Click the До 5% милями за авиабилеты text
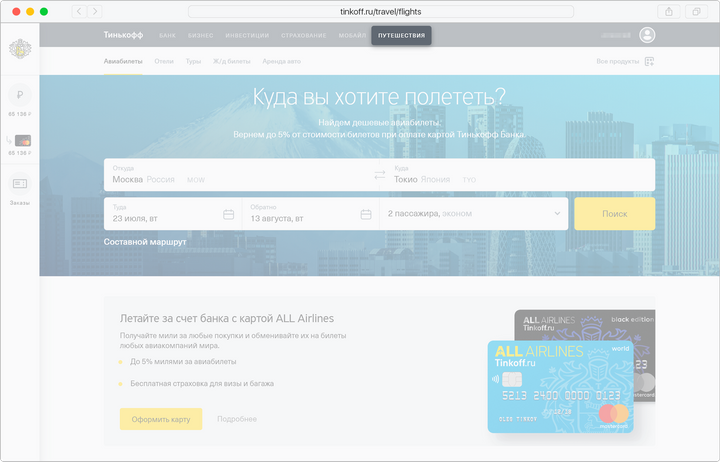720x462 pixels. pyautogui.click(x=183, y=361)
